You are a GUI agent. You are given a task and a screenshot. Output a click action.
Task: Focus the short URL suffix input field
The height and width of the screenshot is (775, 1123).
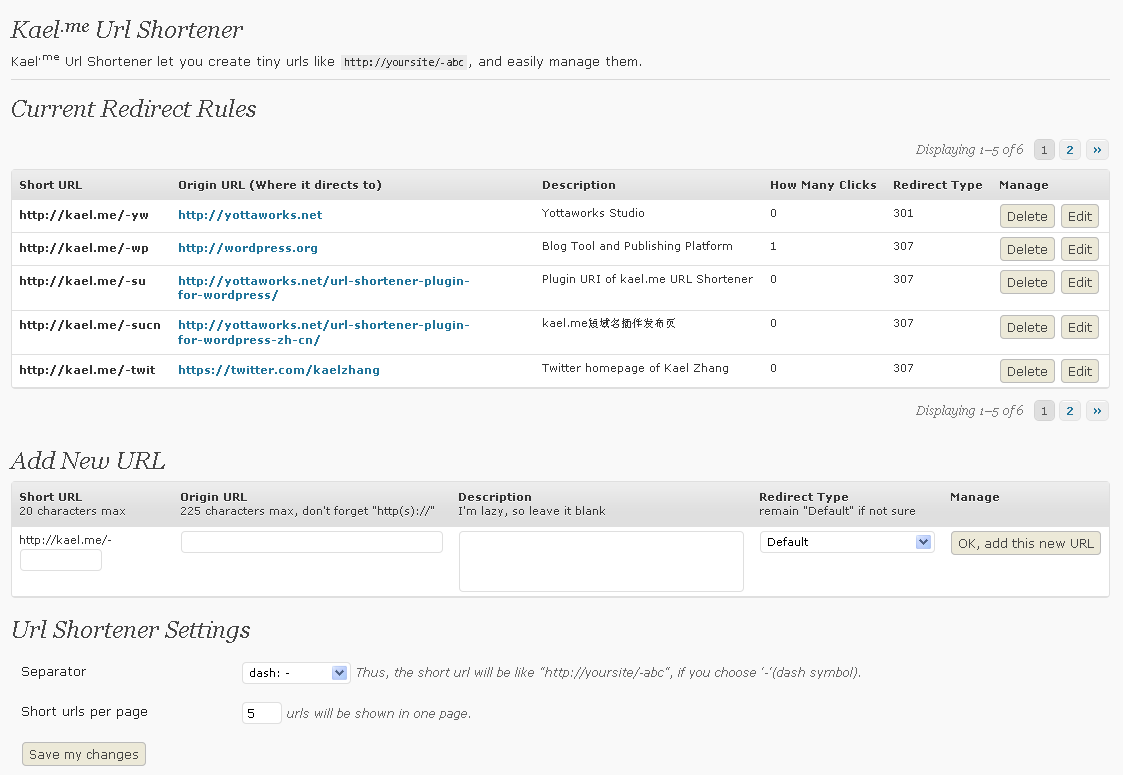(61, 560)
